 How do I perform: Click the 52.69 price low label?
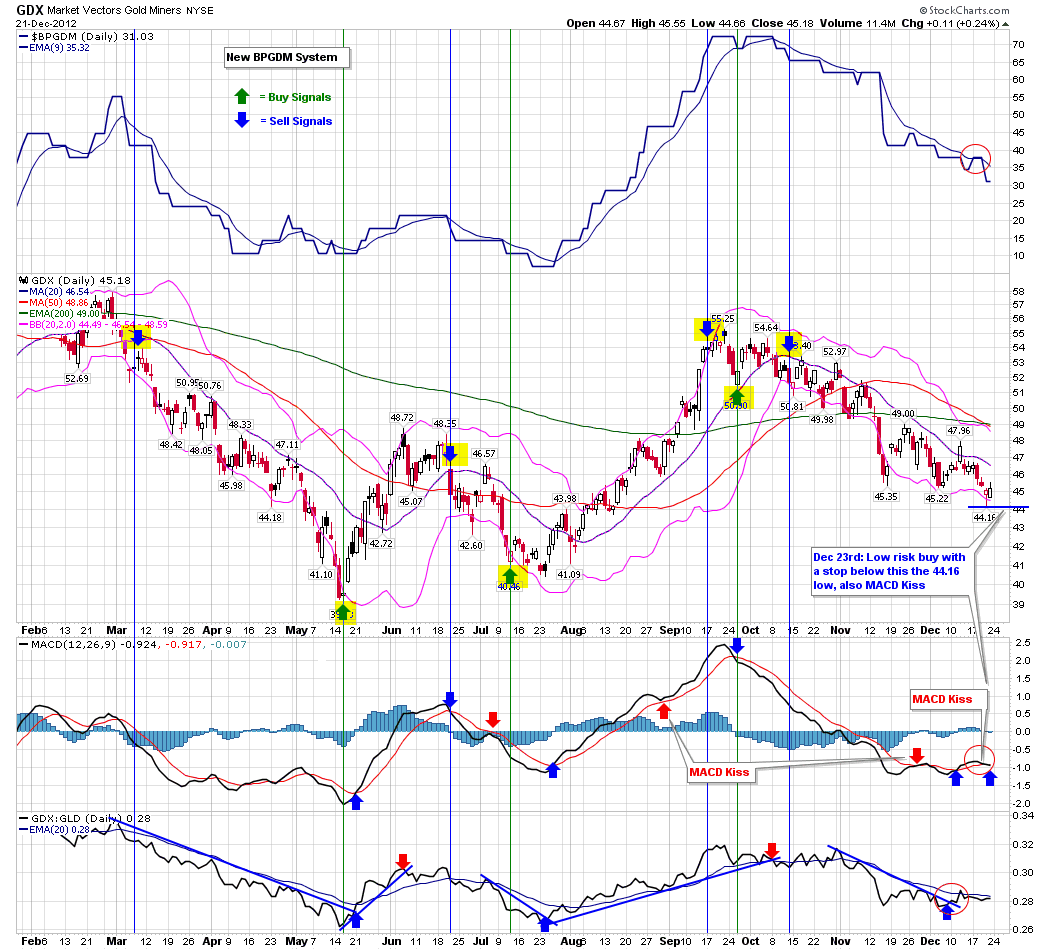click(x=77, y=378)
